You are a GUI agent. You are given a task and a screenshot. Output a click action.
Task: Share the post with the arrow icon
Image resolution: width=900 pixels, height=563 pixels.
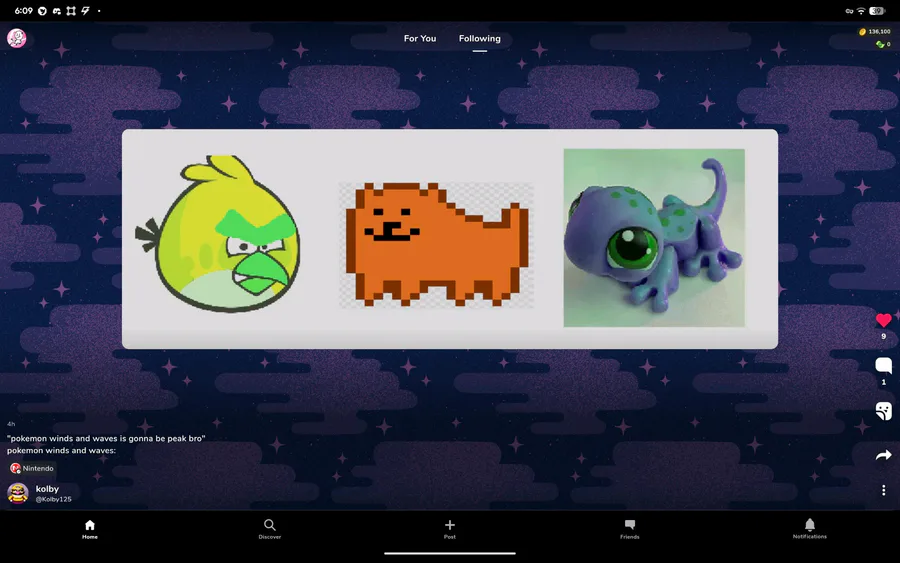[x=883, y=455]
